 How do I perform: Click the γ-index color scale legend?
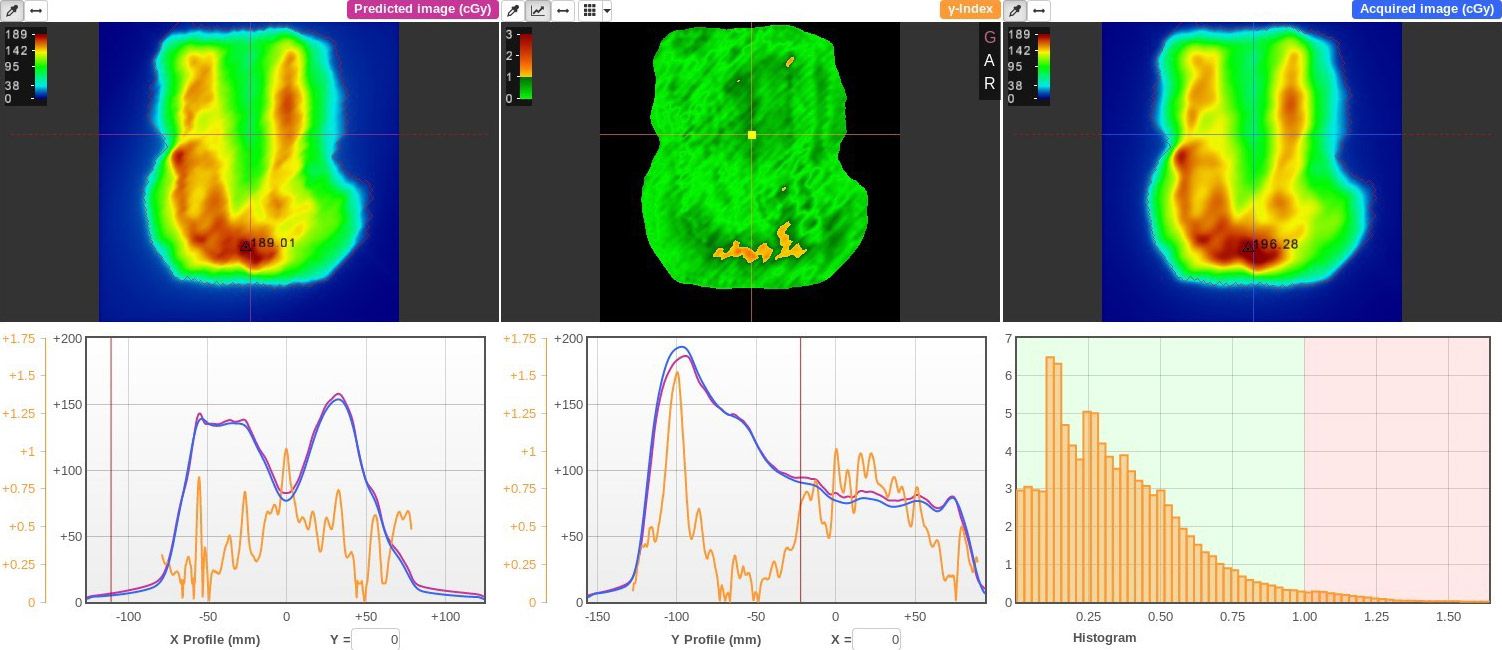pos(525,66)
